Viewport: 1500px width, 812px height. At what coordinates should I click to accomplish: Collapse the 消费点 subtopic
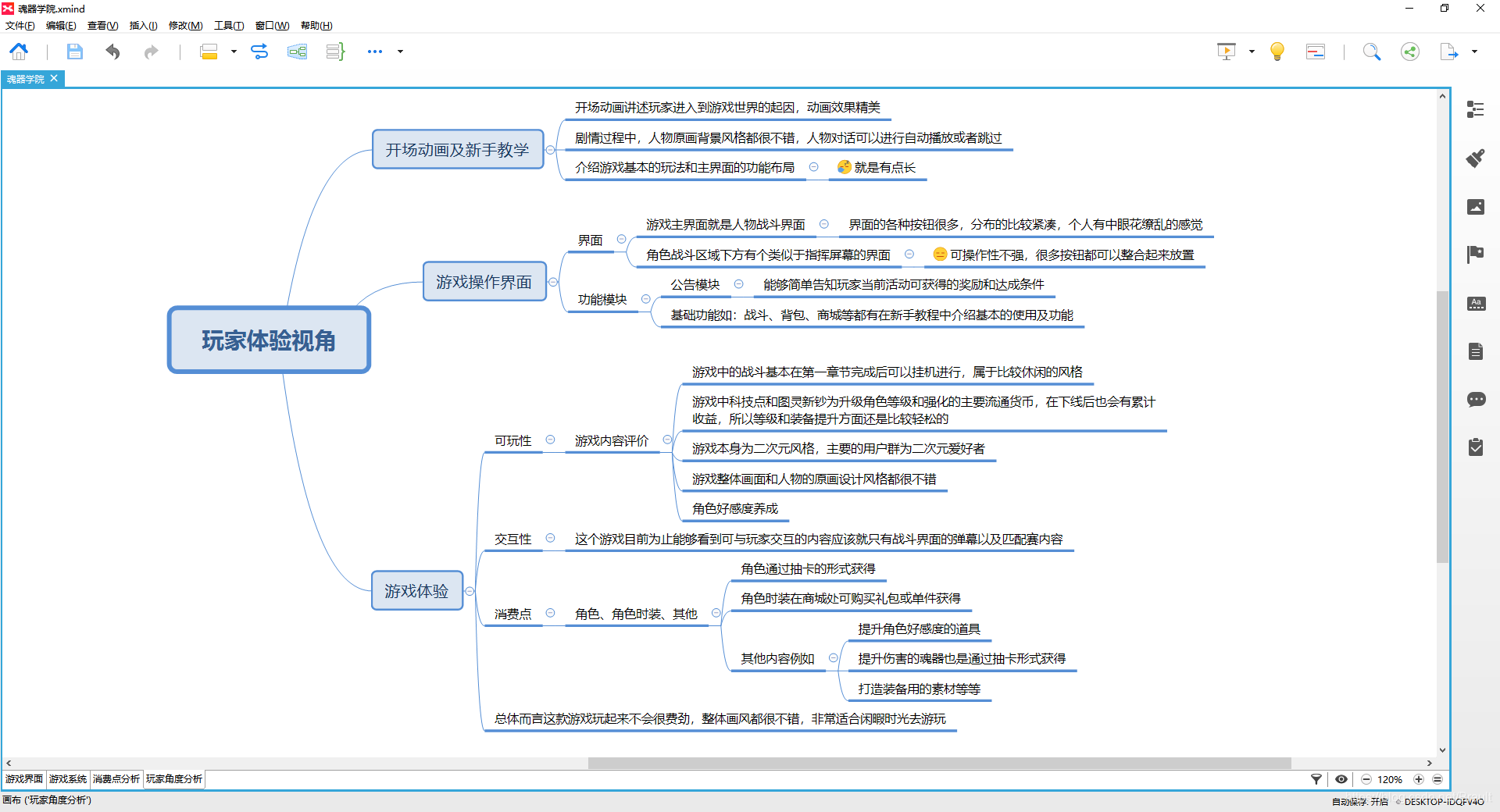point(550,614)
